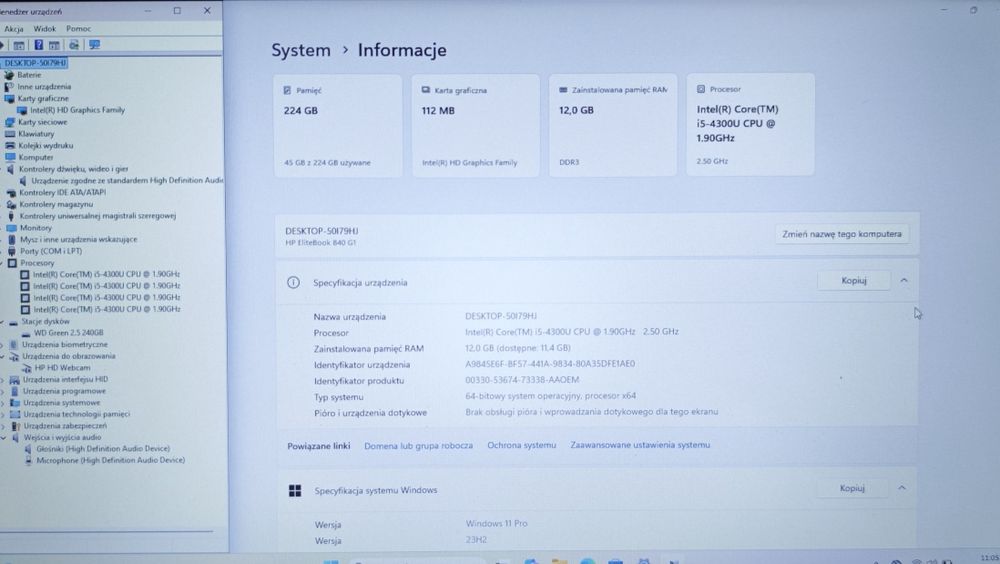Click the Urządzenia systemowe folder icon

(x=15, y=403)
